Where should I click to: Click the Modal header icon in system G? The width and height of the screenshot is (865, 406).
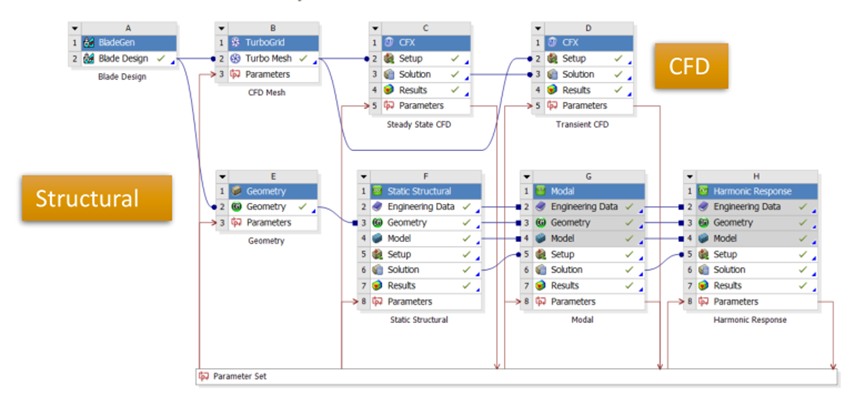coord(540,191)
